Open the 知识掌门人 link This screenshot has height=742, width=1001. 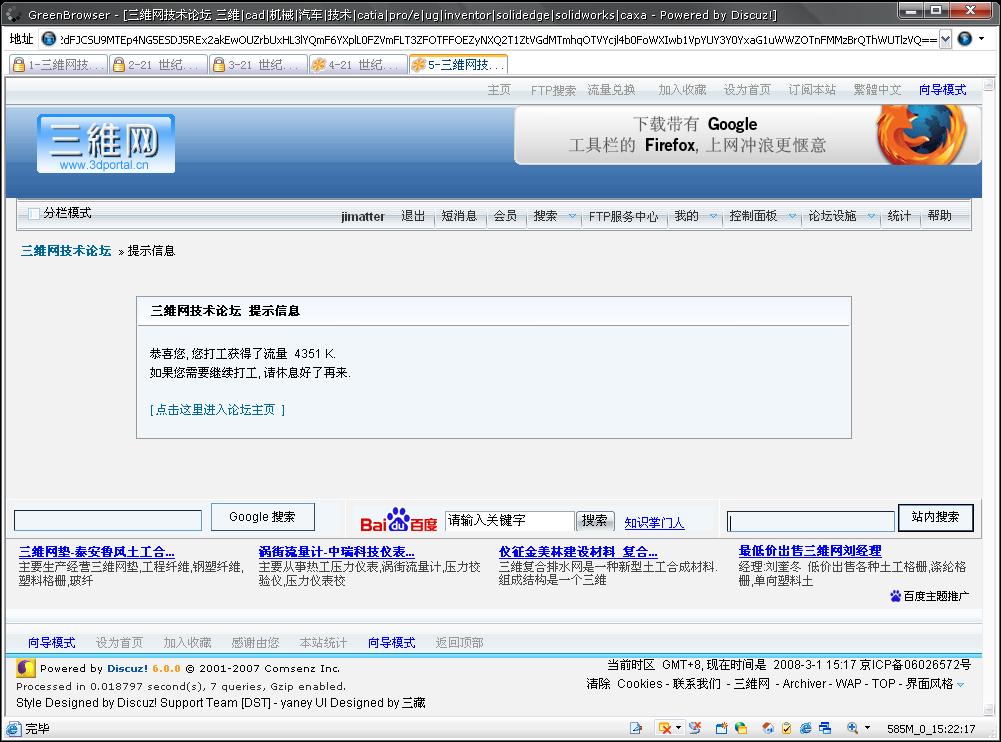tap(654, 522)
